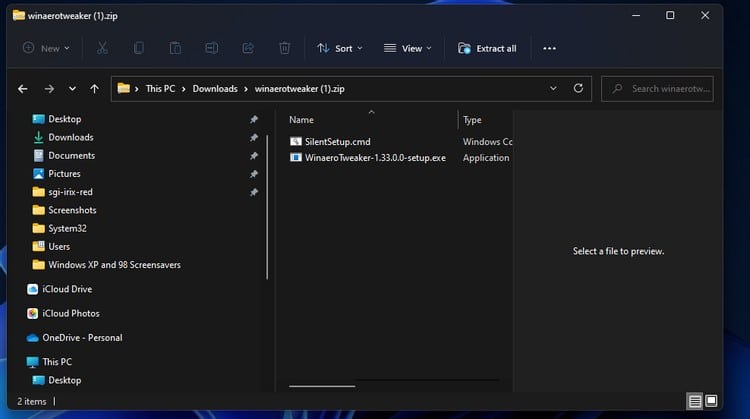Image resolution: width=750 pixels, height=419 pixels.
Task: Click the horizontal scrollbar in file list
Action: pyautogui.click(x=322, y=386)
